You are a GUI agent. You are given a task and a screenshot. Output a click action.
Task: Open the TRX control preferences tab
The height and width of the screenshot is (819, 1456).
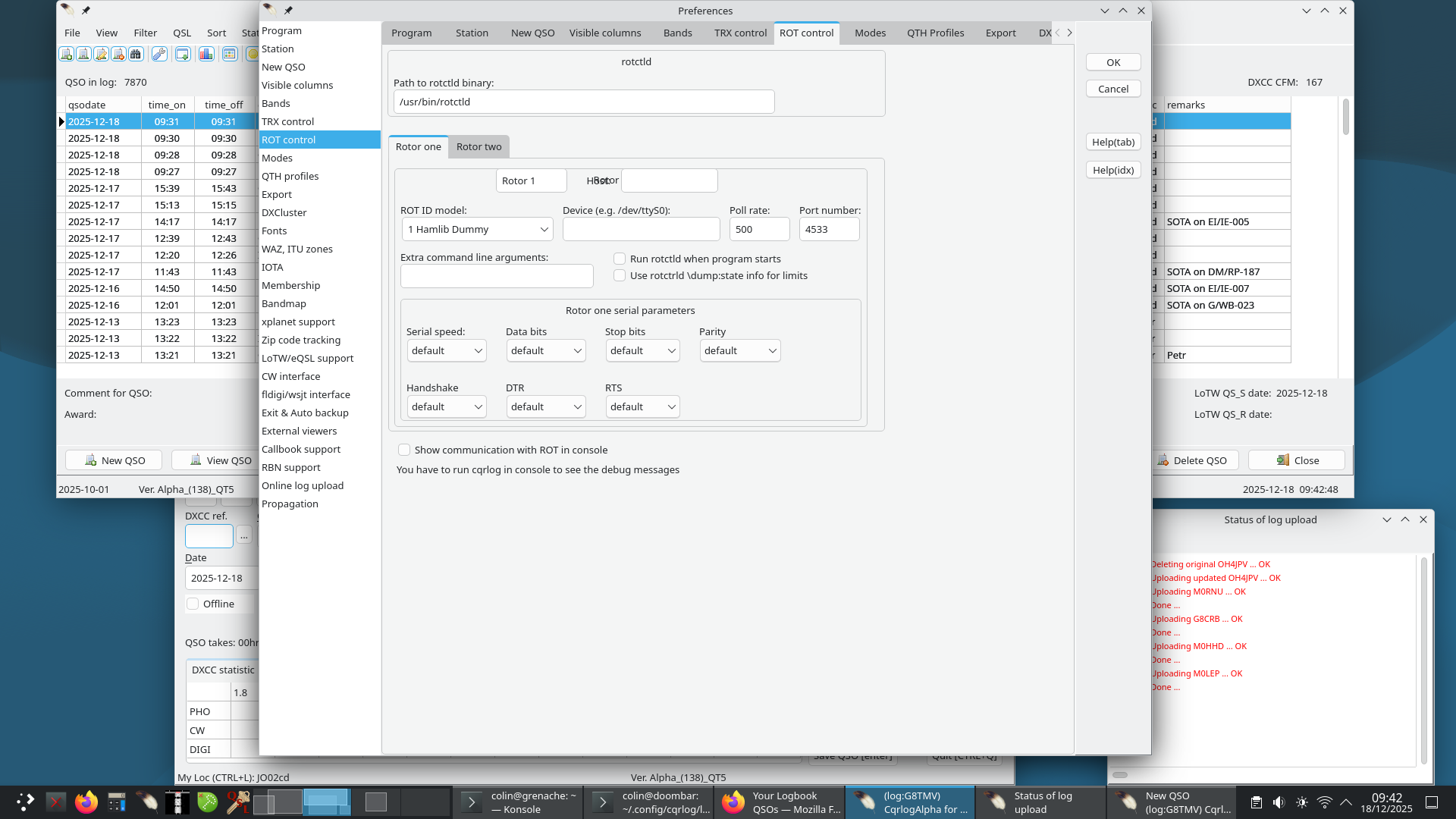739,33
